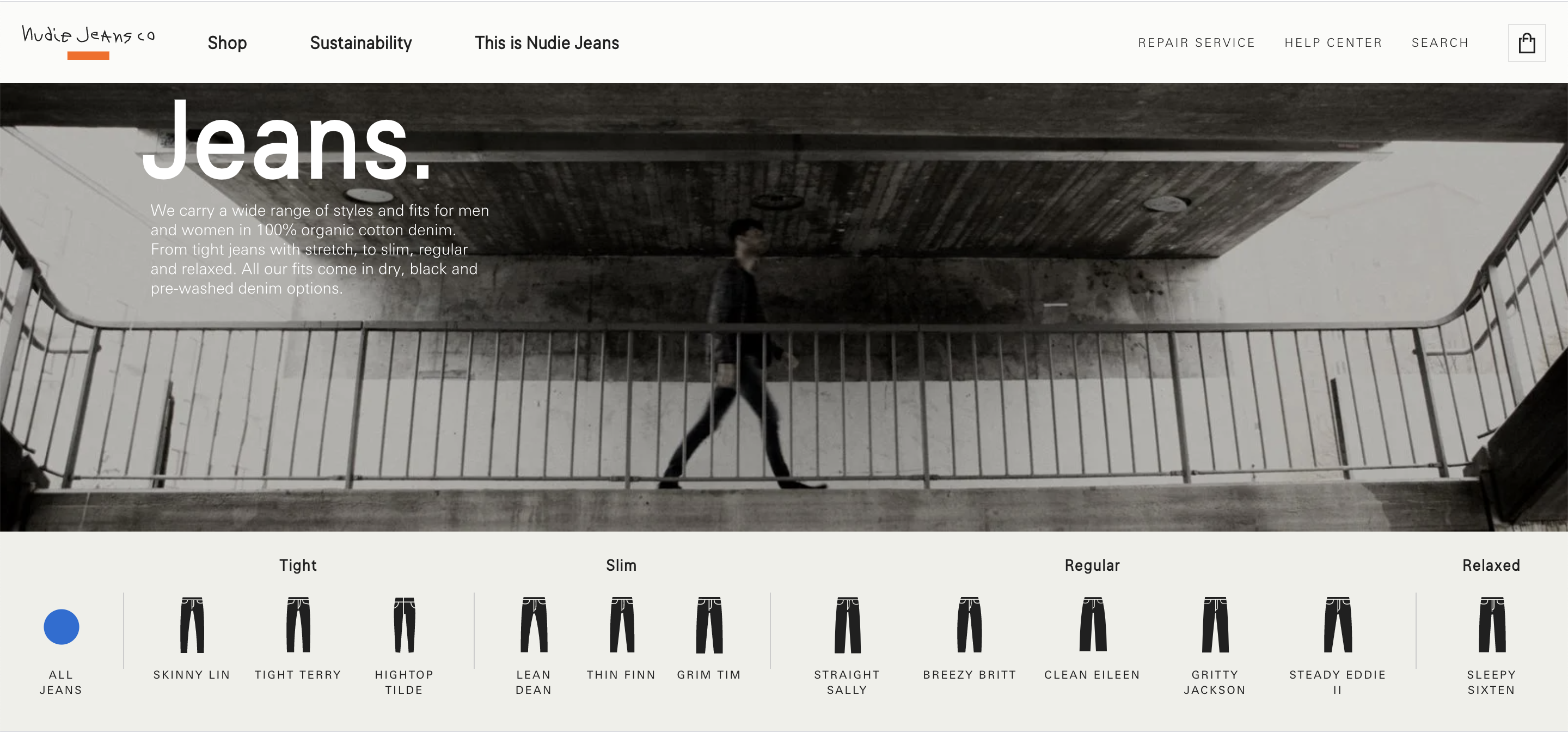Image resolution: width=1568 pixels, height=732 pixels.
Task: Choose the Breezy Britt jeans icon
Action: 970,625
